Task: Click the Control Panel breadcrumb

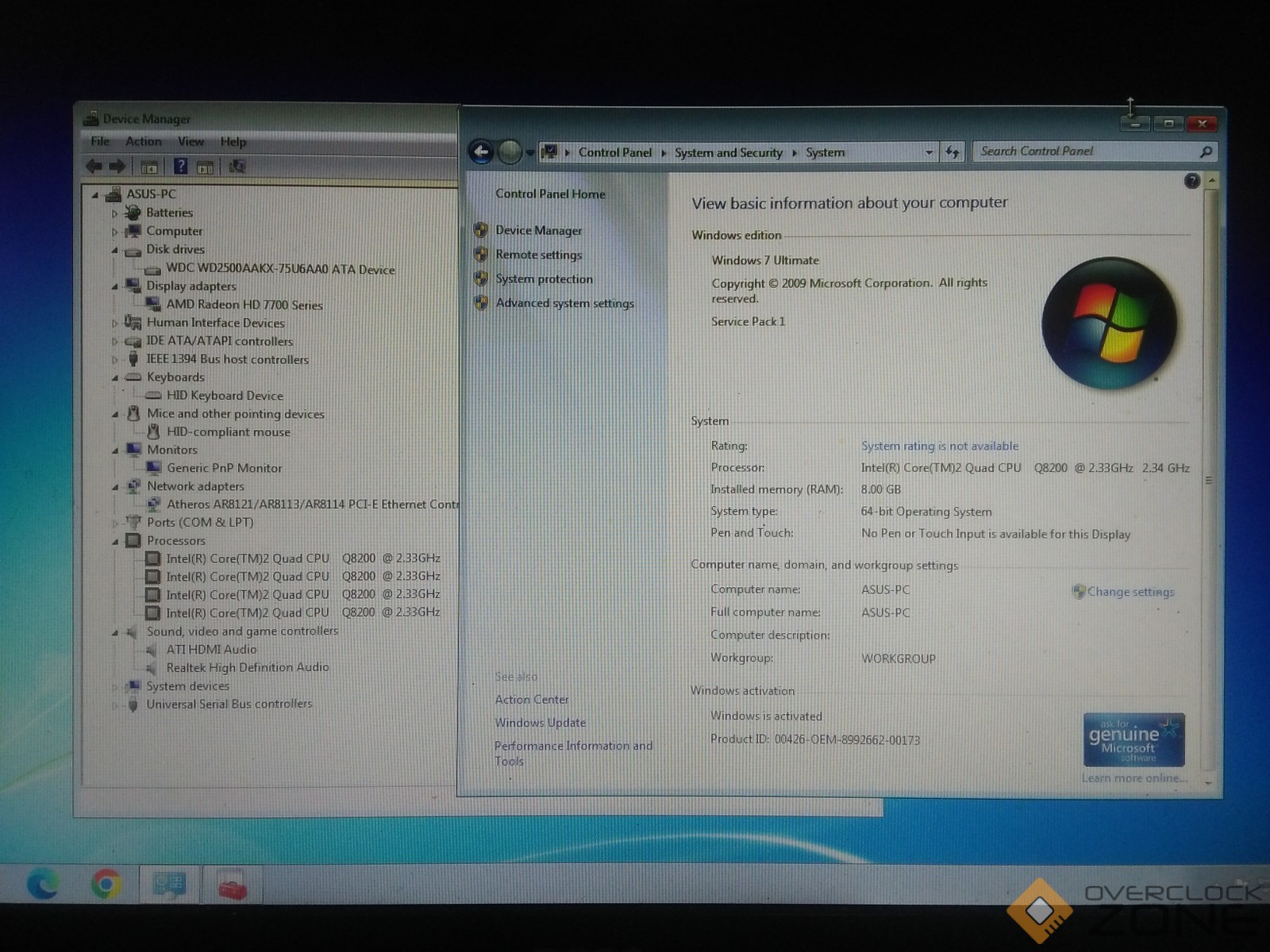Action: pos(615,152)
